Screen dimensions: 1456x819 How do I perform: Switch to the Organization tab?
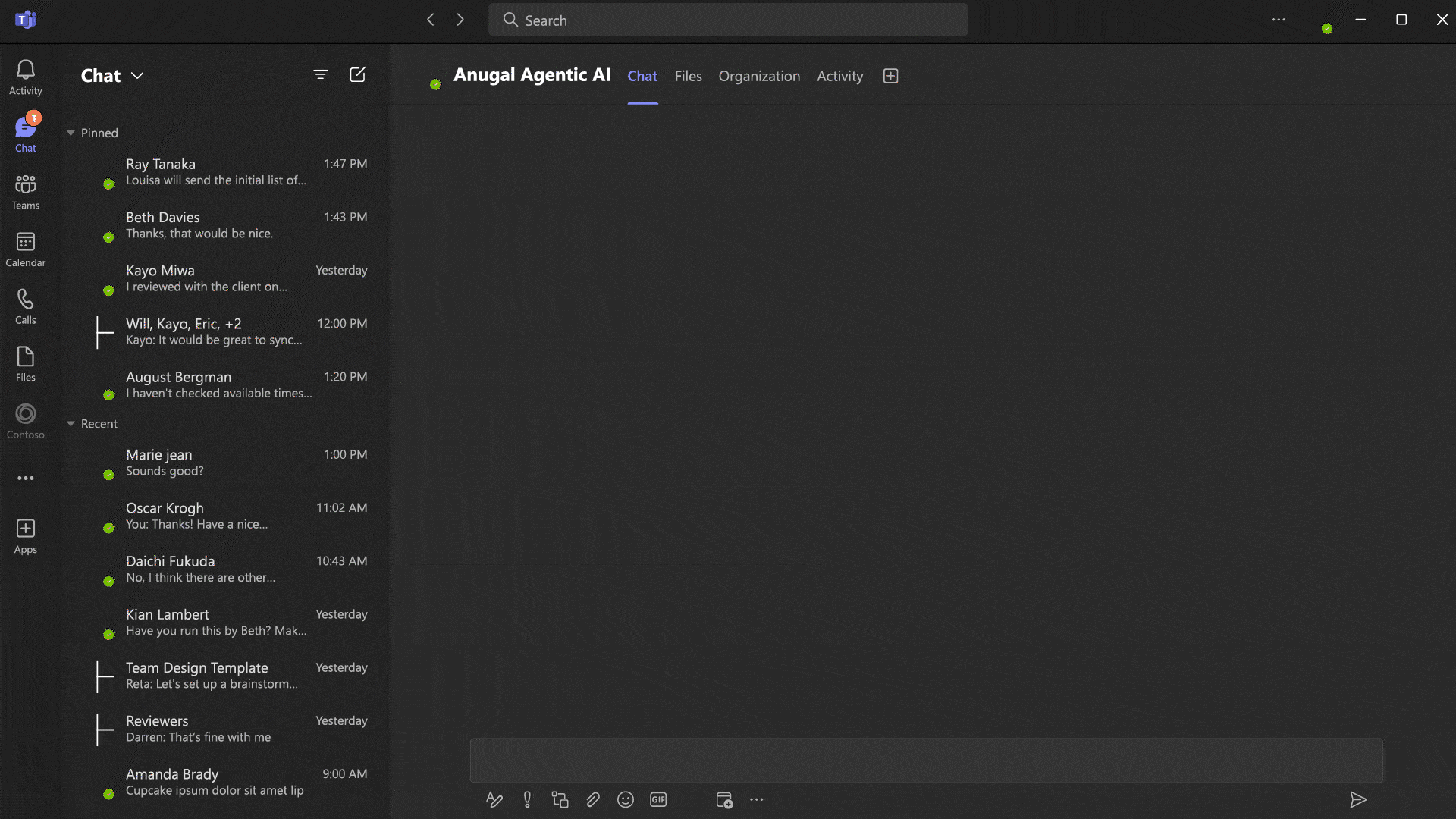[758, 76]
